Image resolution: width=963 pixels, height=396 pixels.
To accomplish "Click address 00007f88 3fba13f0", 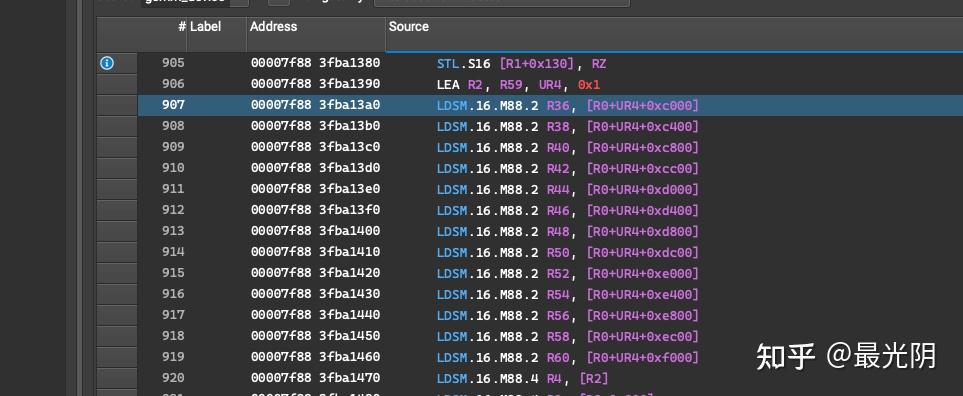I will (315, 210).
